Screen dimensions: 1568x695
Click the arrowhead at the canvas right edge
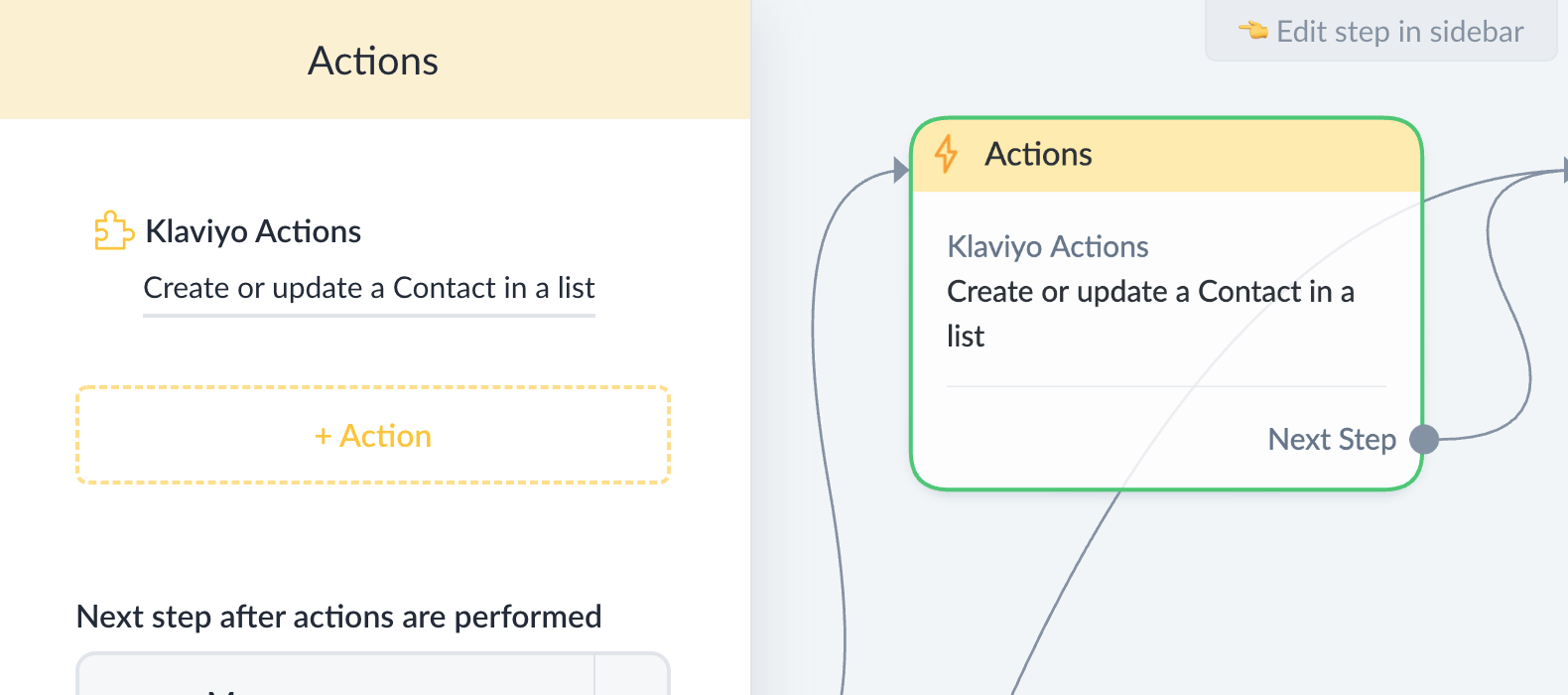click(1564, 170)
